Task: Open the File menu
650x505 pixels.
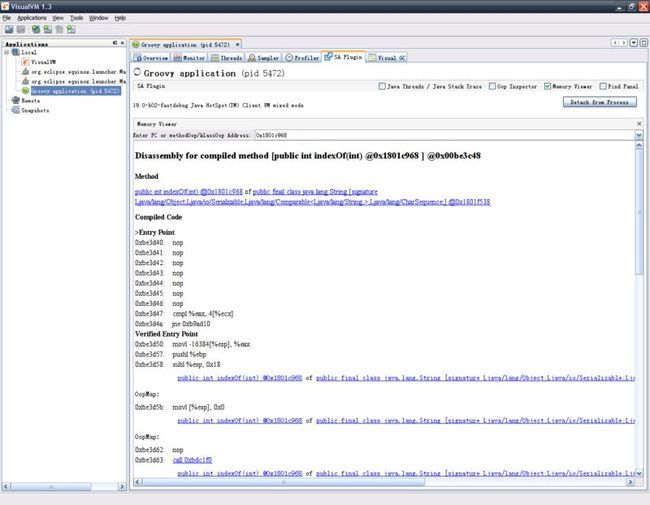Action: 7,18
